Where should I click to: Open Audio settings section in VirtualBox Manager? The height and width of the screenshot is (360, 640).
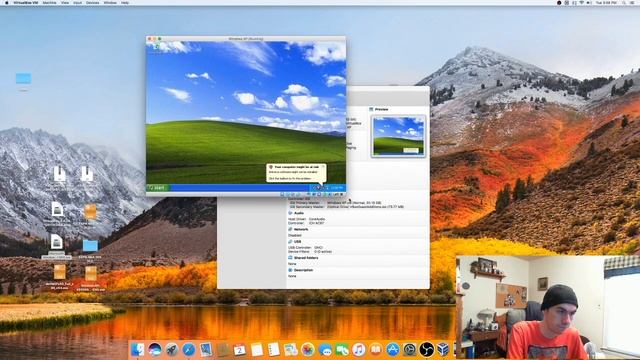(x=299, y=213)
